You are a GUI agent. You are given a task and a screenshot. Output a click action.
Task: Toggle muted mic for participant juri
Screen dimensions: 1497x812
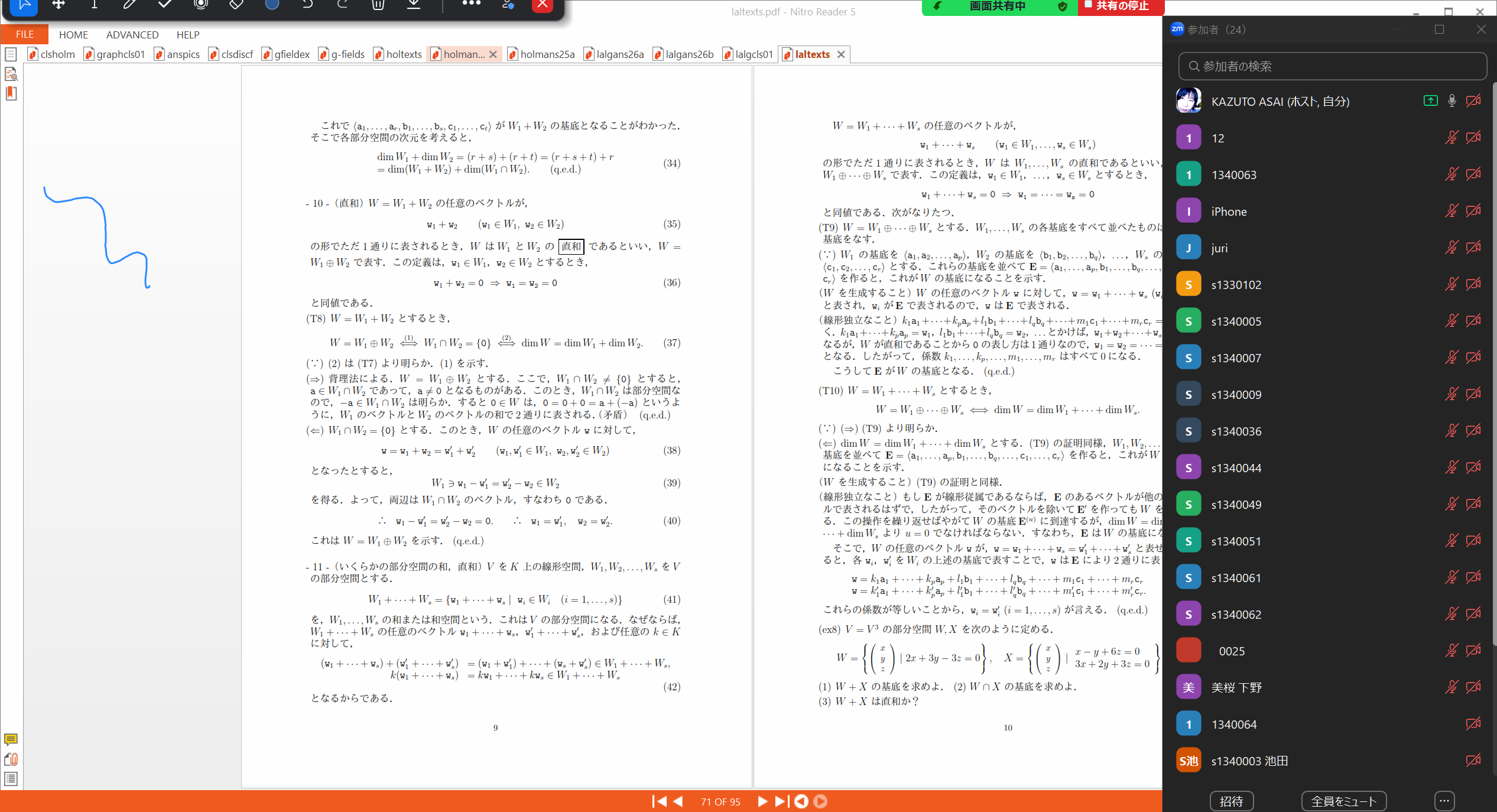click(1452, 248)
